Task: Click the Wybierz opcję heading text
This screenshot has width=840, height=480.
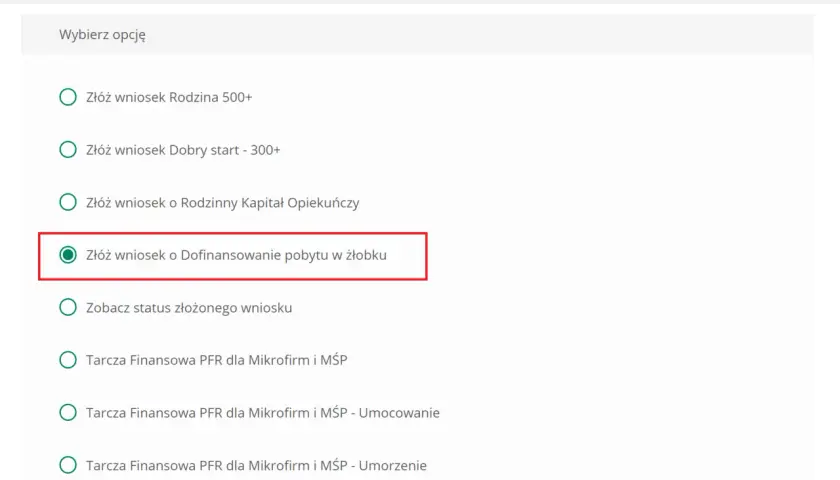Action: (102, 35)
